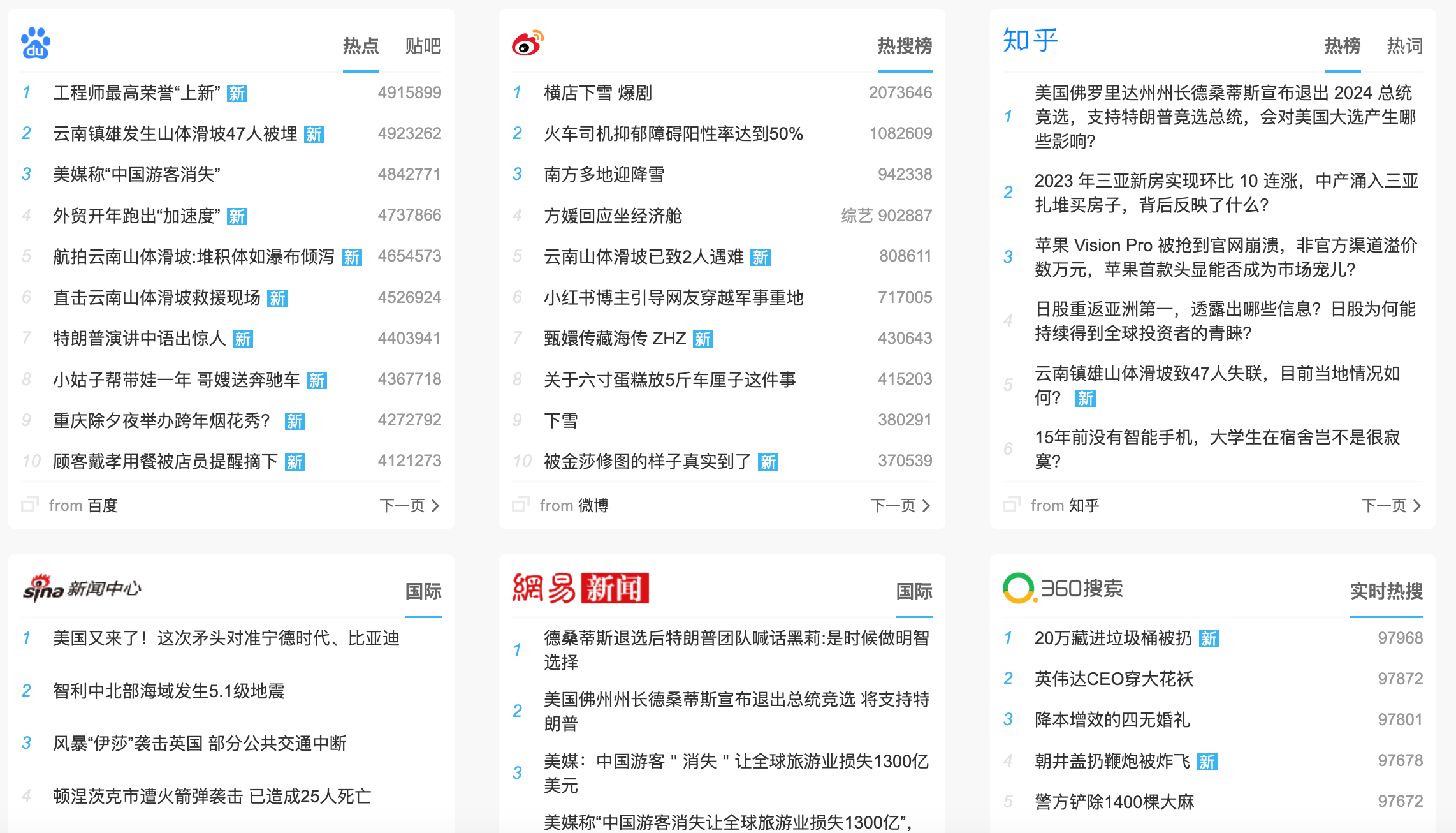This screenshot has height=833, width=1456.
Task: Click the Zhihu logo
Action: coord(1030,41)
